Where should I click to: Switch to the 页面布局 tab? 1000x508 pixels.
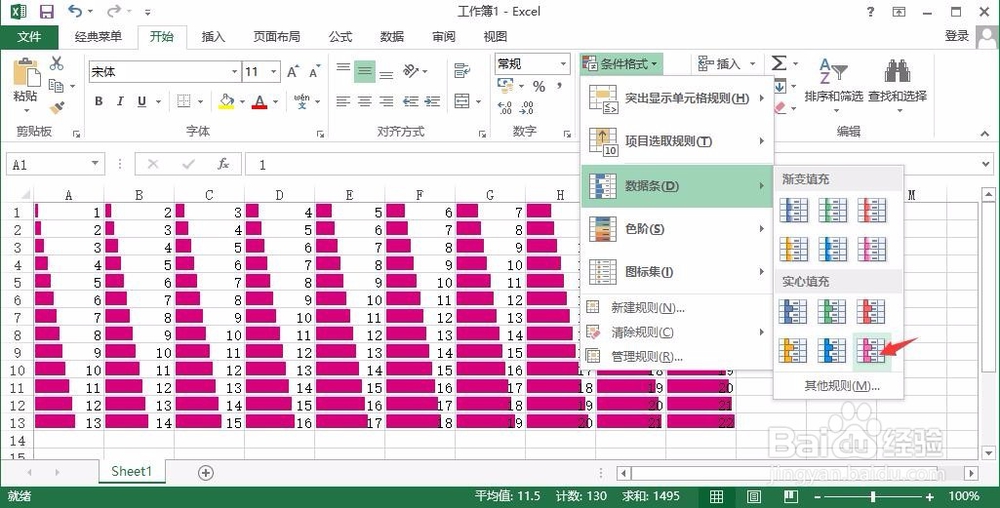pos(277,36)
